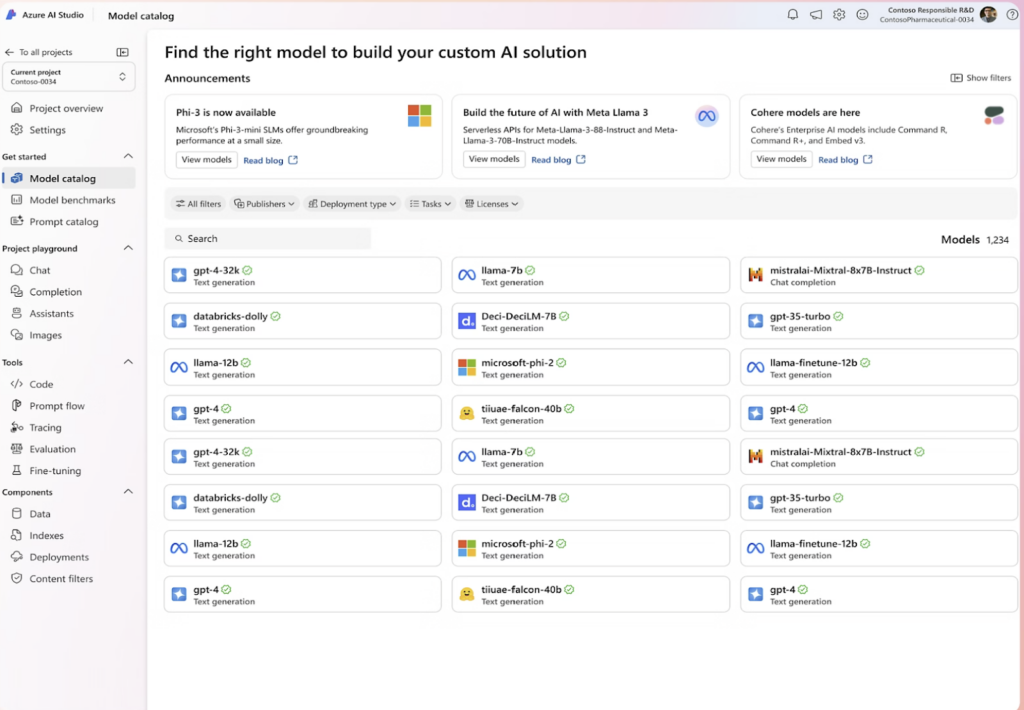
Task: Click the Content filters shield icon
Action: coord(17,578)
